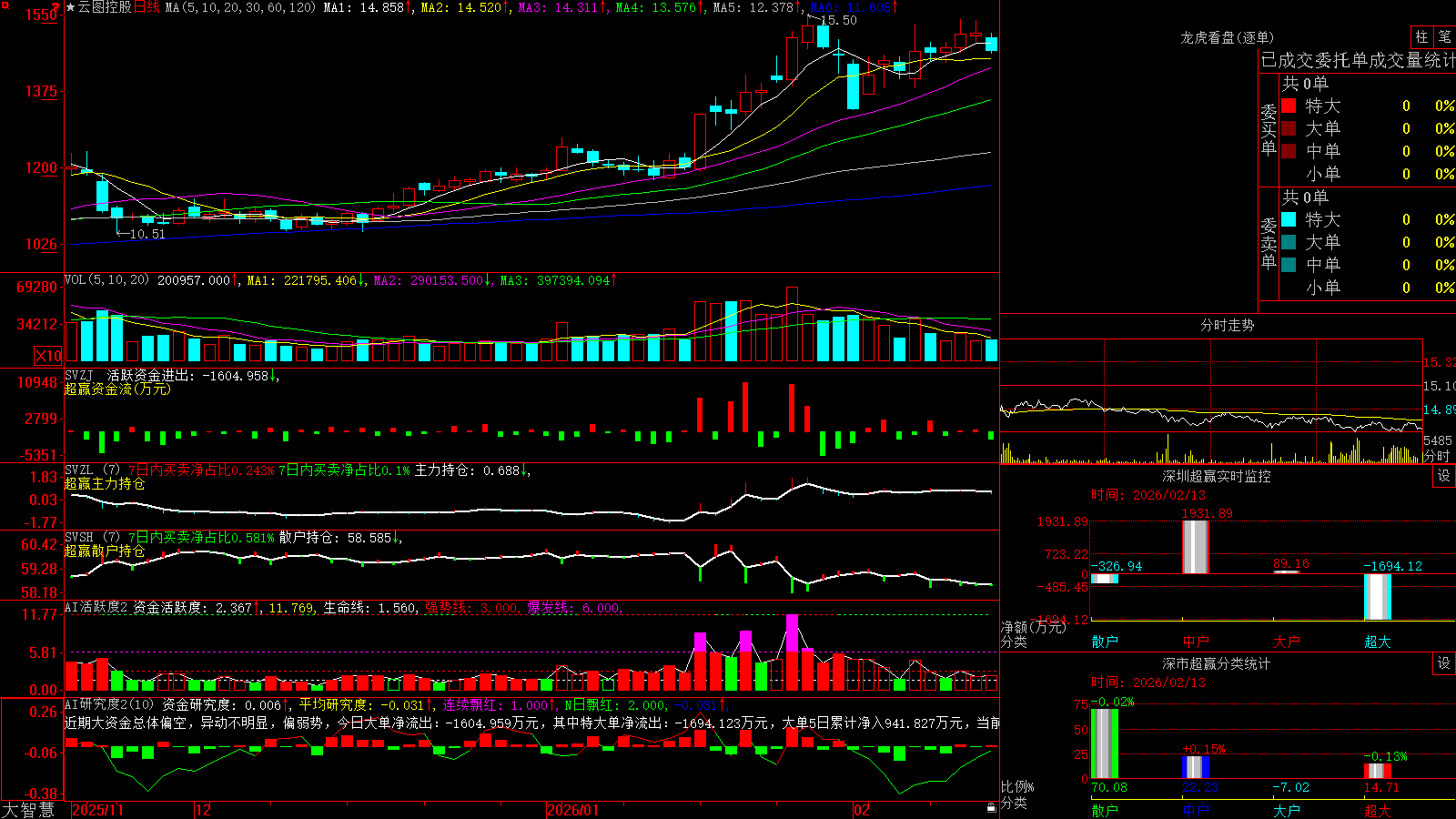Open the MA(5,10,20,30,60,120) indicator parameters
This screenshot has height=819, width=1456.
[x=240, y=7]
